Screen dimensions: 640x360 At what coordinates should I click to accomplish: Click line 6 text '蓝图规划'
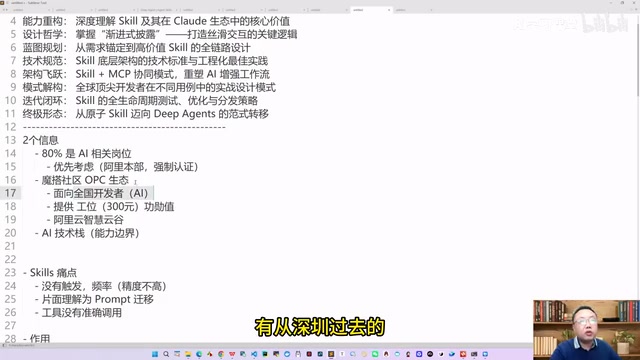pyautogui.click(x=42, y=48)
